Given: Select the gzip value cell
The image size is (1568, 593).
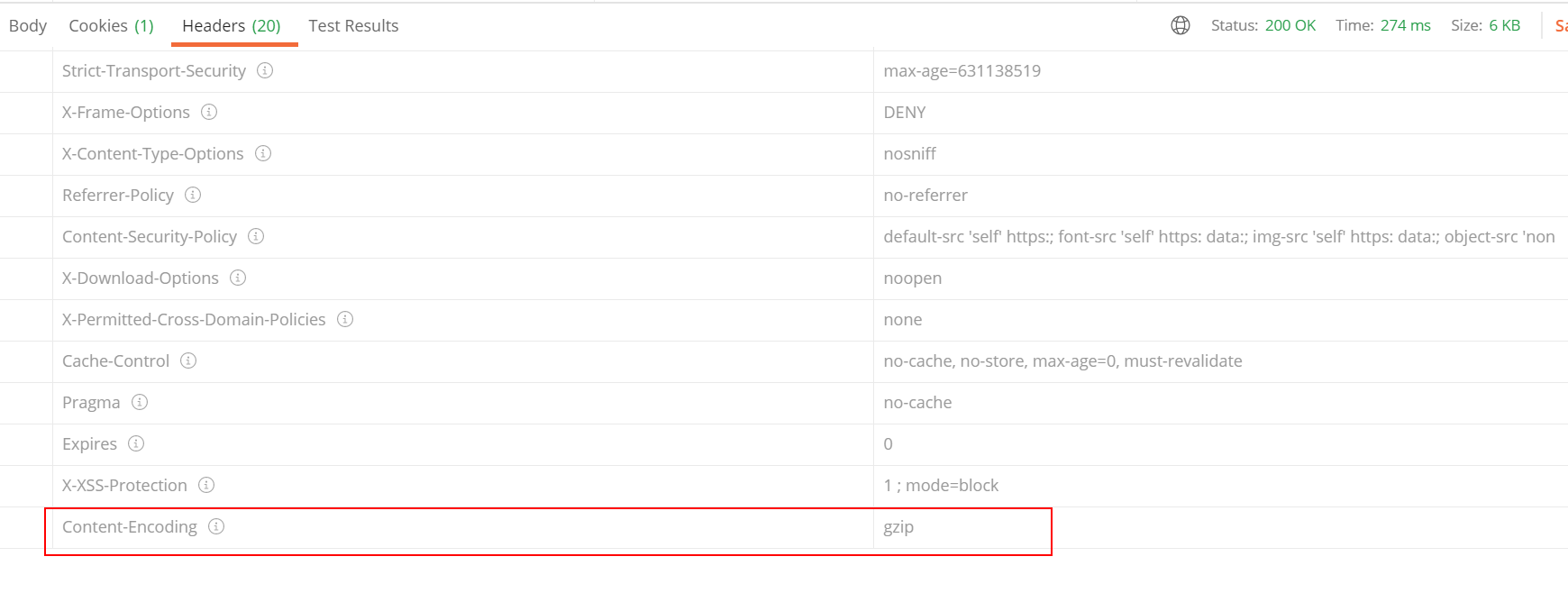Looking at the screenshot, I should tap(898, 527).
